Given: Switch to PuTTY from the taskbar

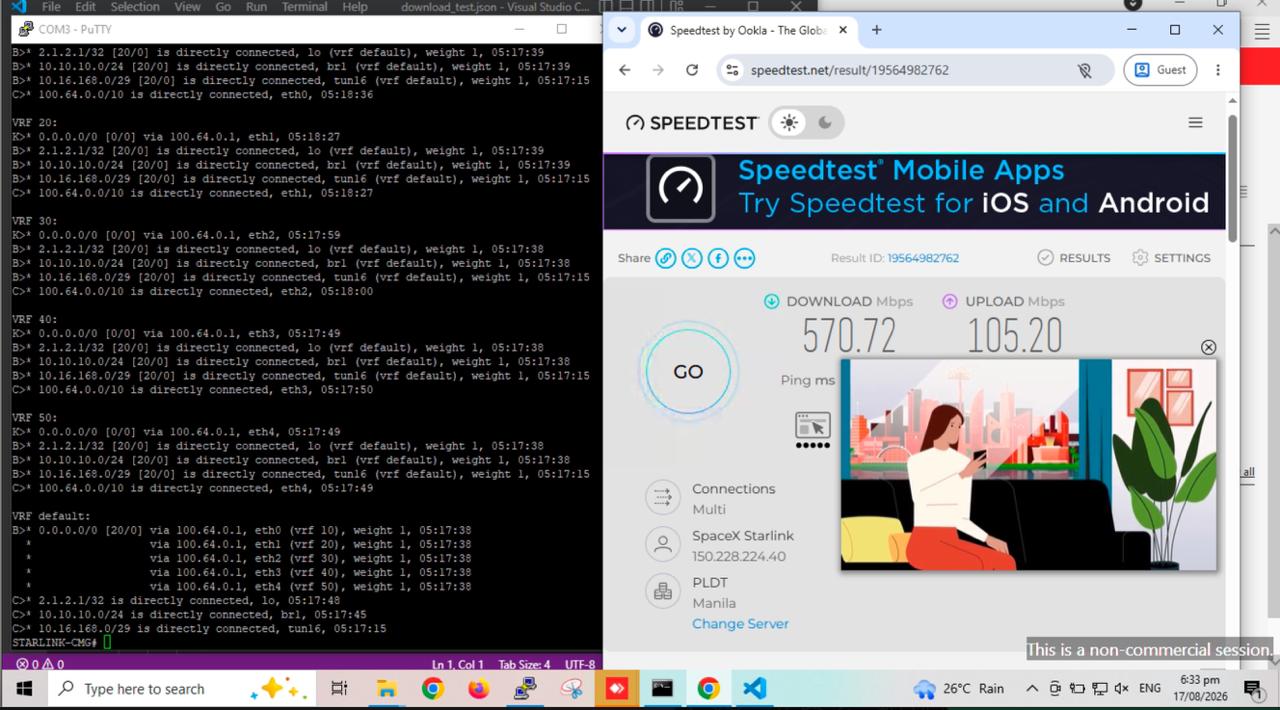Looking at the screenshot, I should 525,689.
